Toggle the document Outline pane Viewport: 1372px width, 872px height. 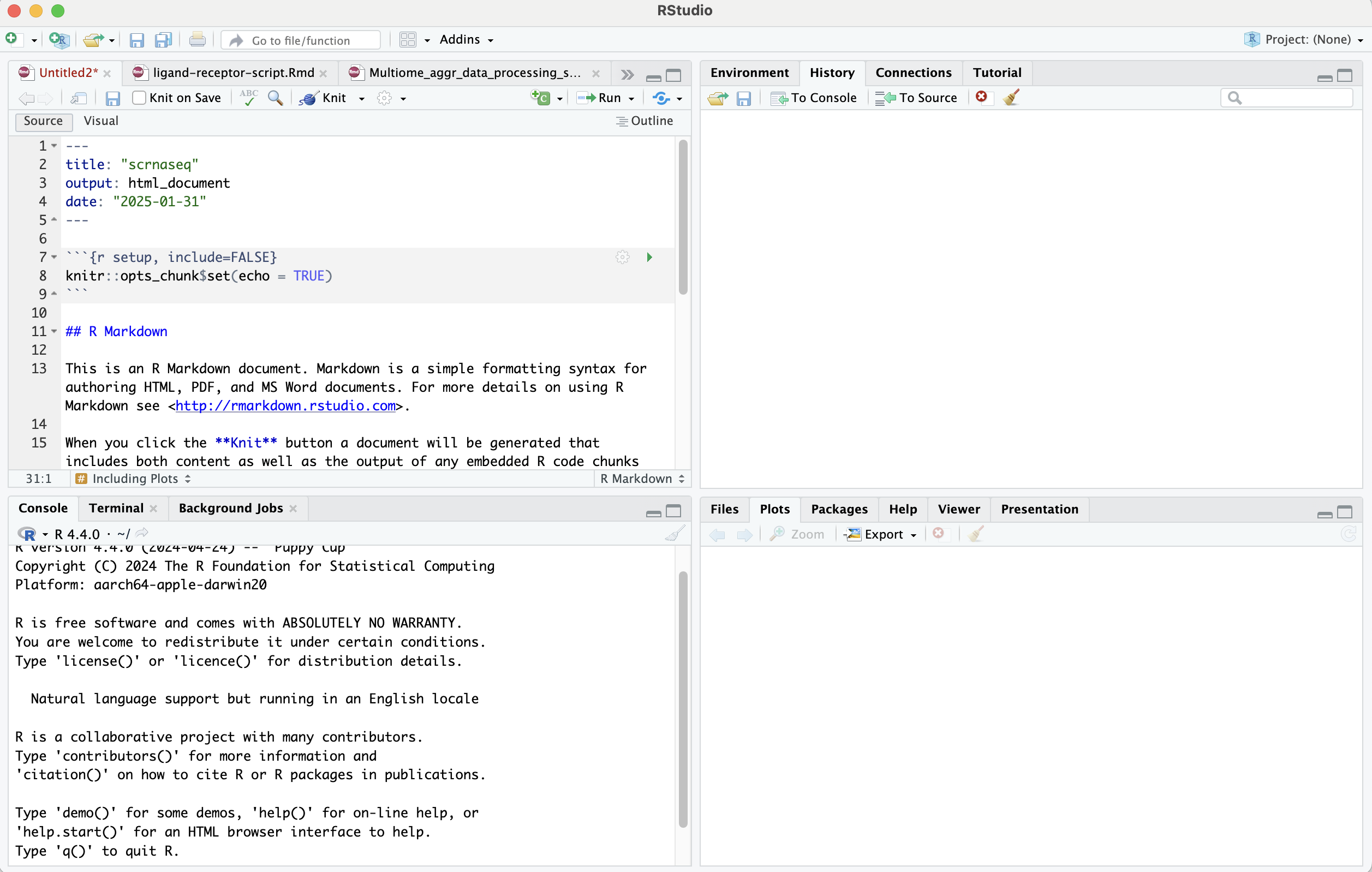[x=645, y=121]
